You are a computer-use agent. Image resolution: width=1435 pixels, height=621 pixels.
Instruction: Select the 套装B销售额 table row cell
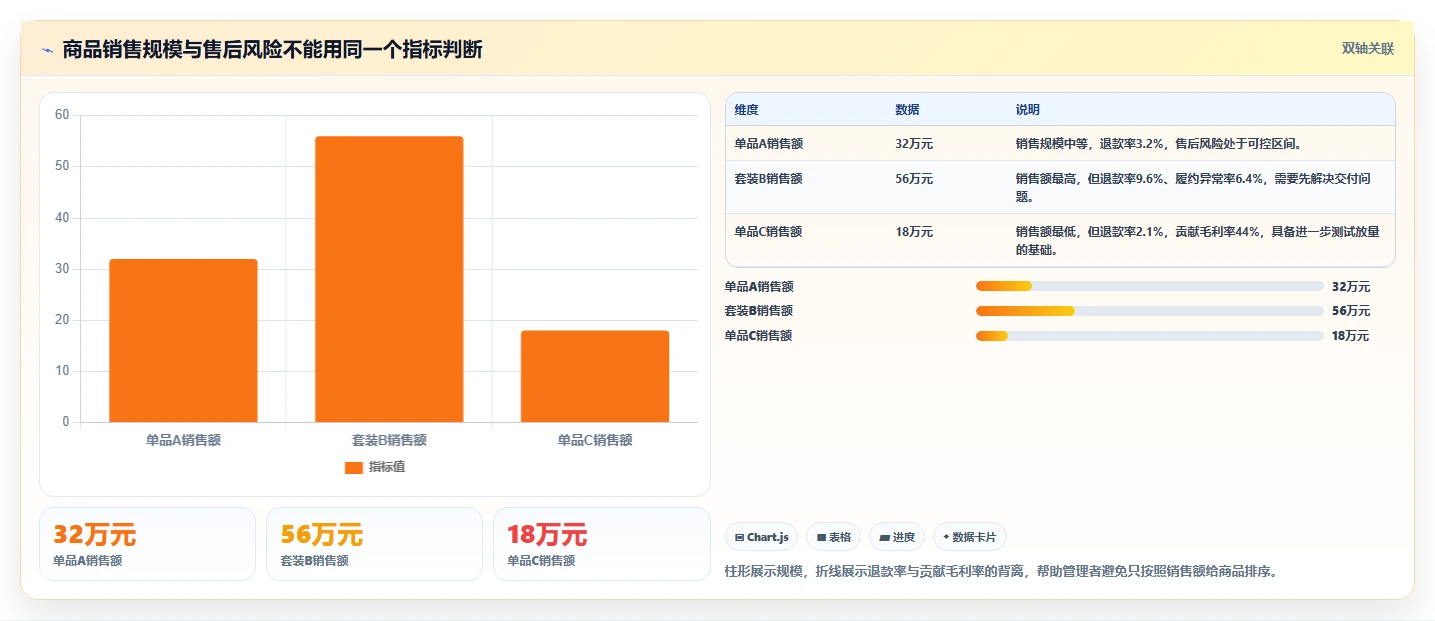pos(768,179)
